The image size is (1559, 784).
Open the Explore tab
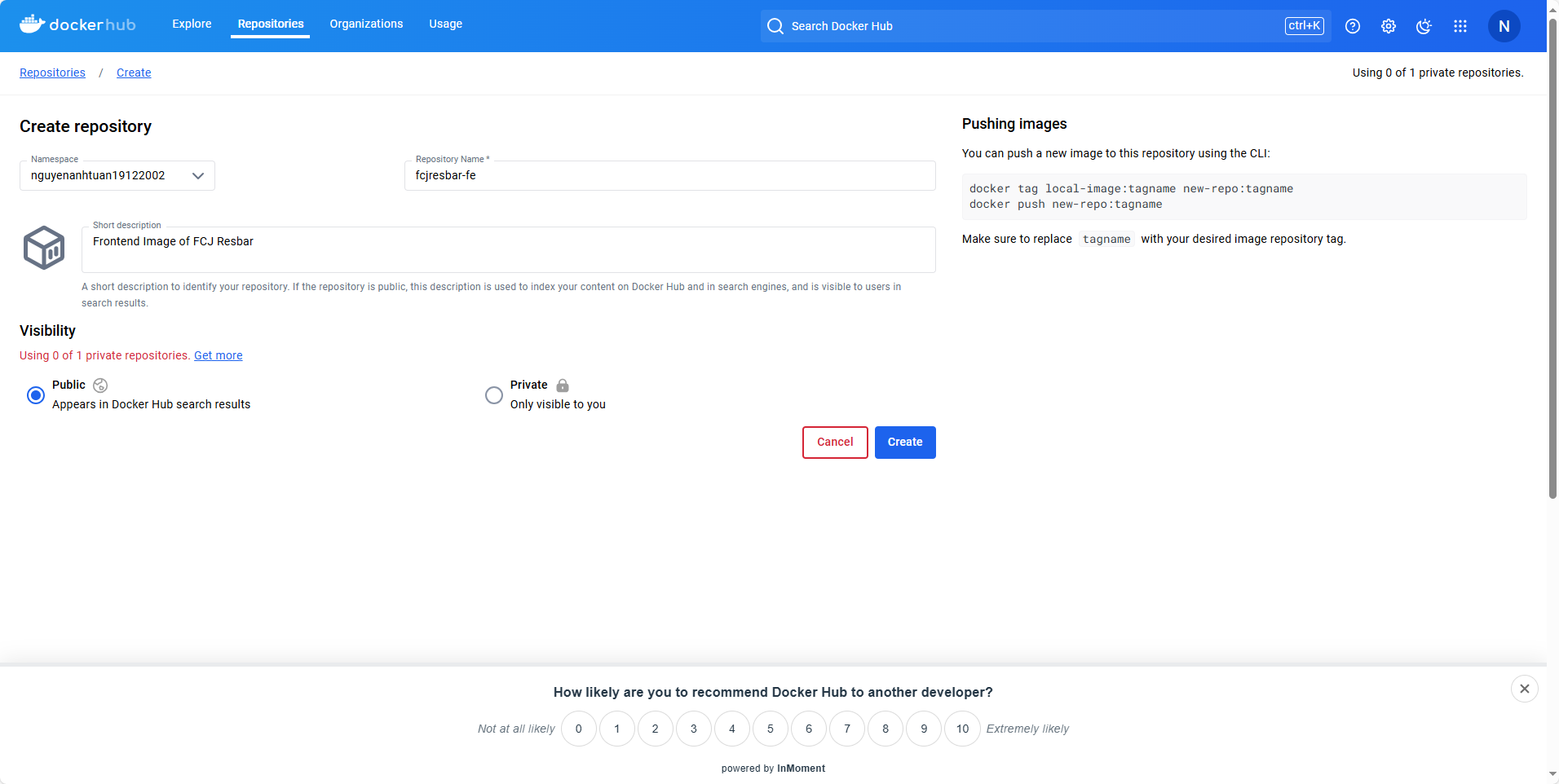192,24
